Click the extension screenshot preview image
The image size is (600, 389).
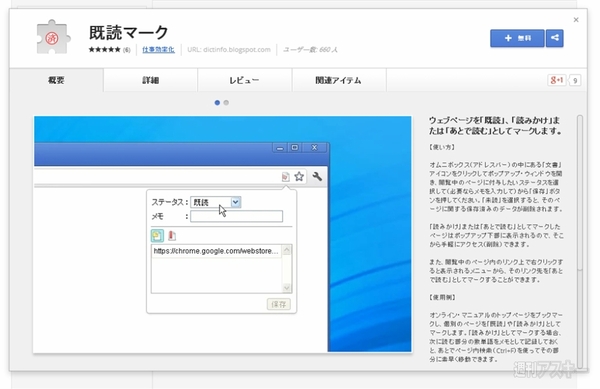tap(222, 234)
